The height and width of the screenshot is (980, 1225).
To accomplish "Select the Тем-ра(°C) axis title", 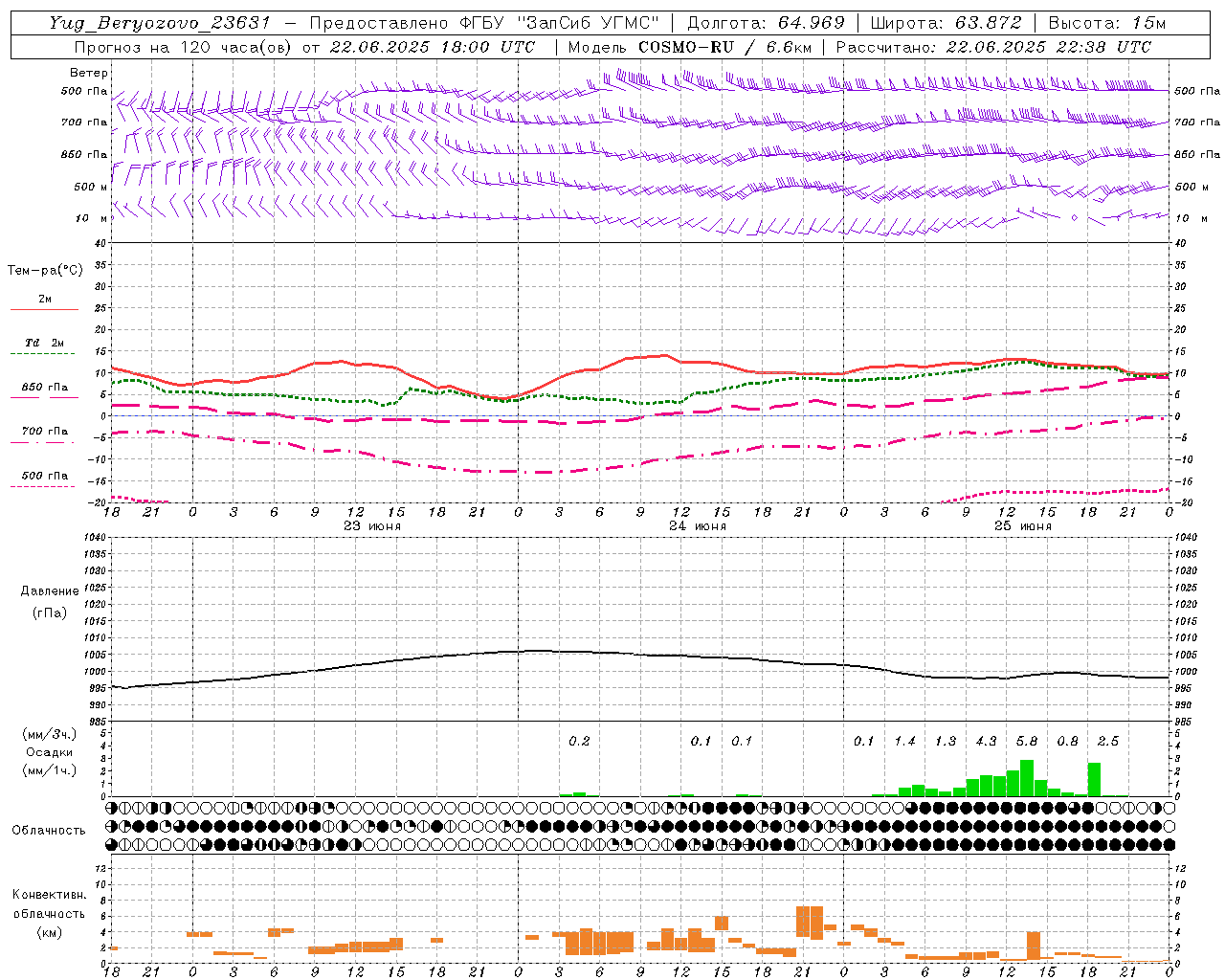I will (45, 271).
